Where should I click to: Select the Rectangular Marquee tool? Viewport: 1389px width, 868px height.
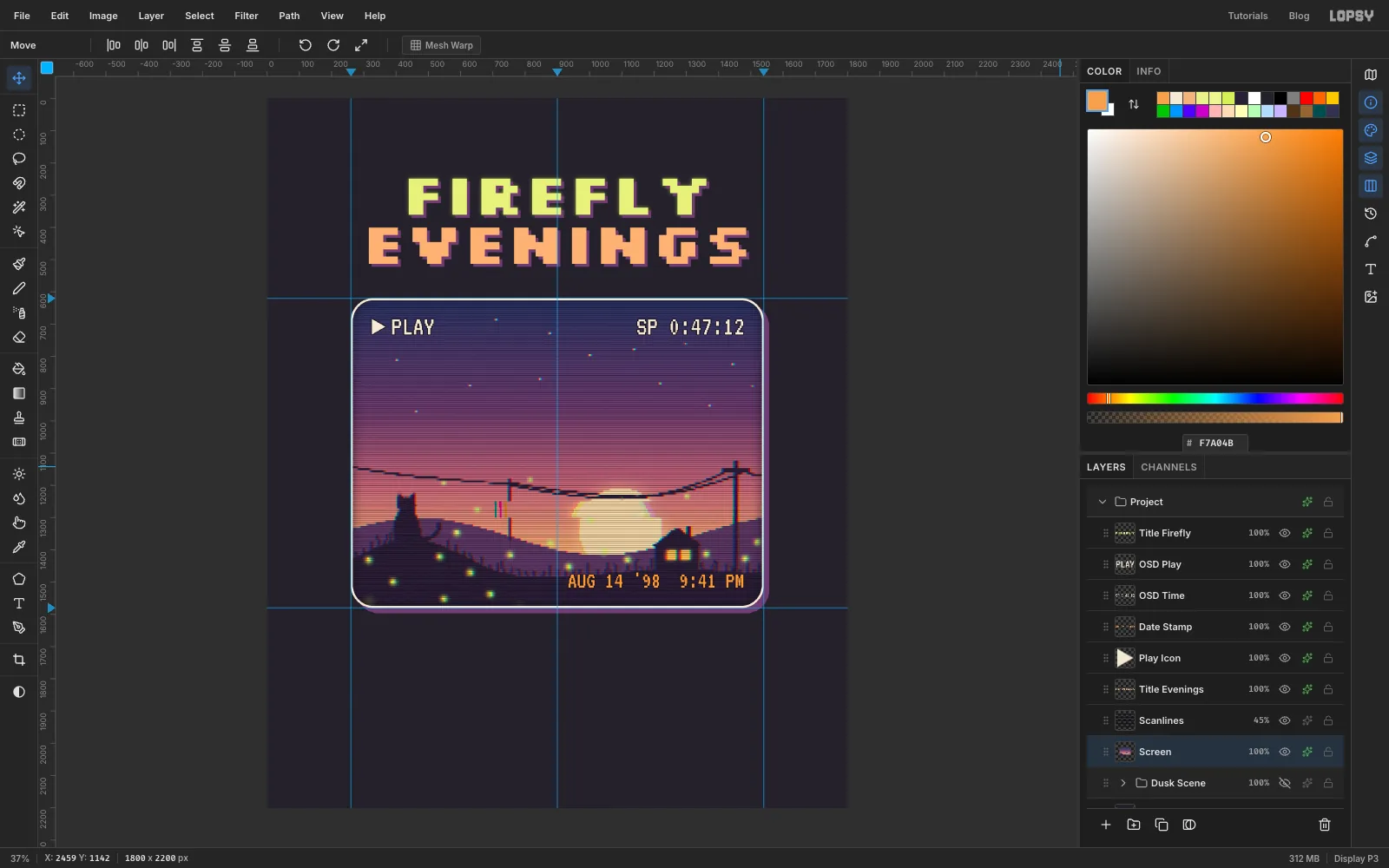(x=19, y=110)
